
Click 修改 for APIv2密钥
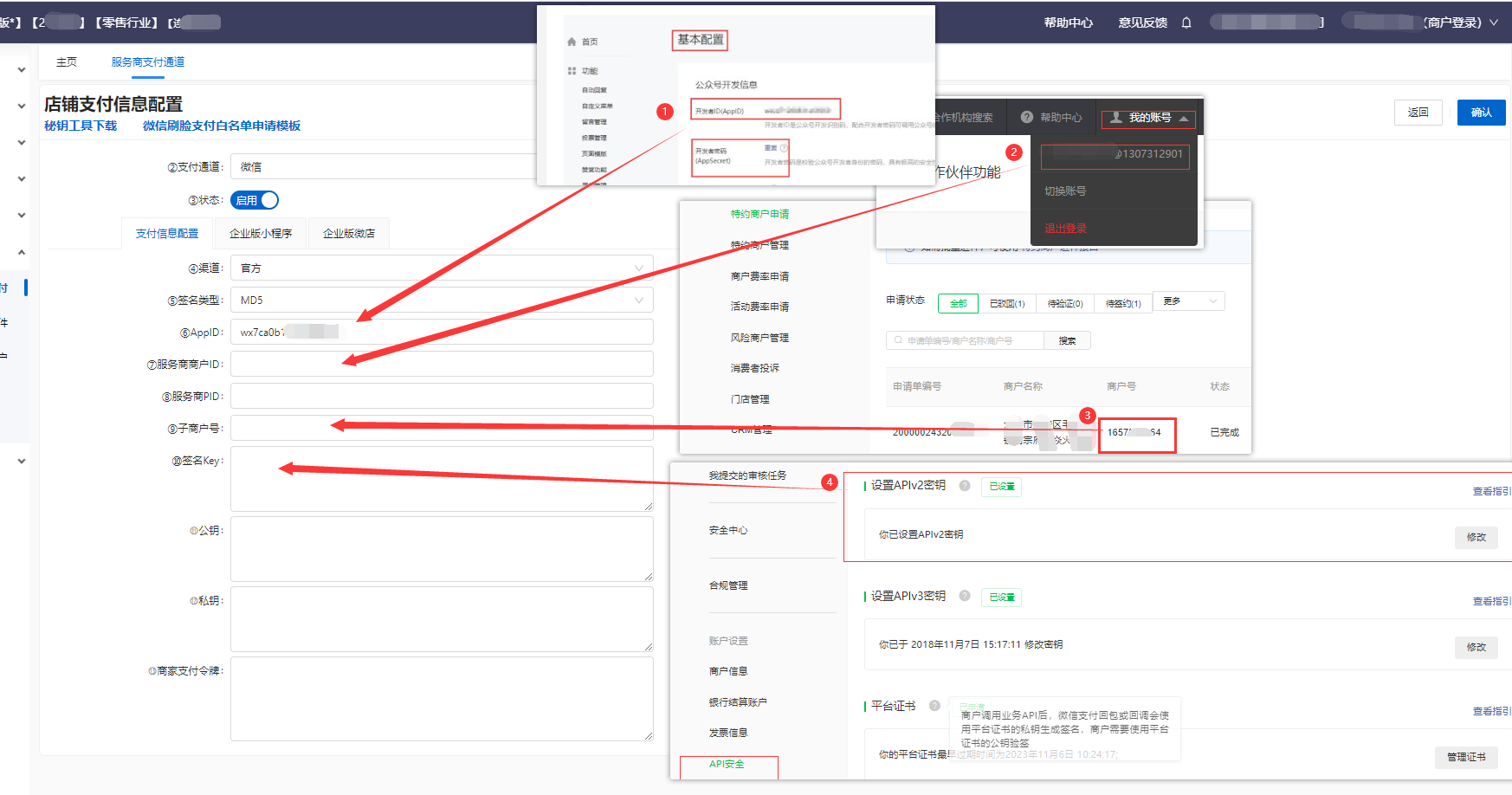point(1476,537)
